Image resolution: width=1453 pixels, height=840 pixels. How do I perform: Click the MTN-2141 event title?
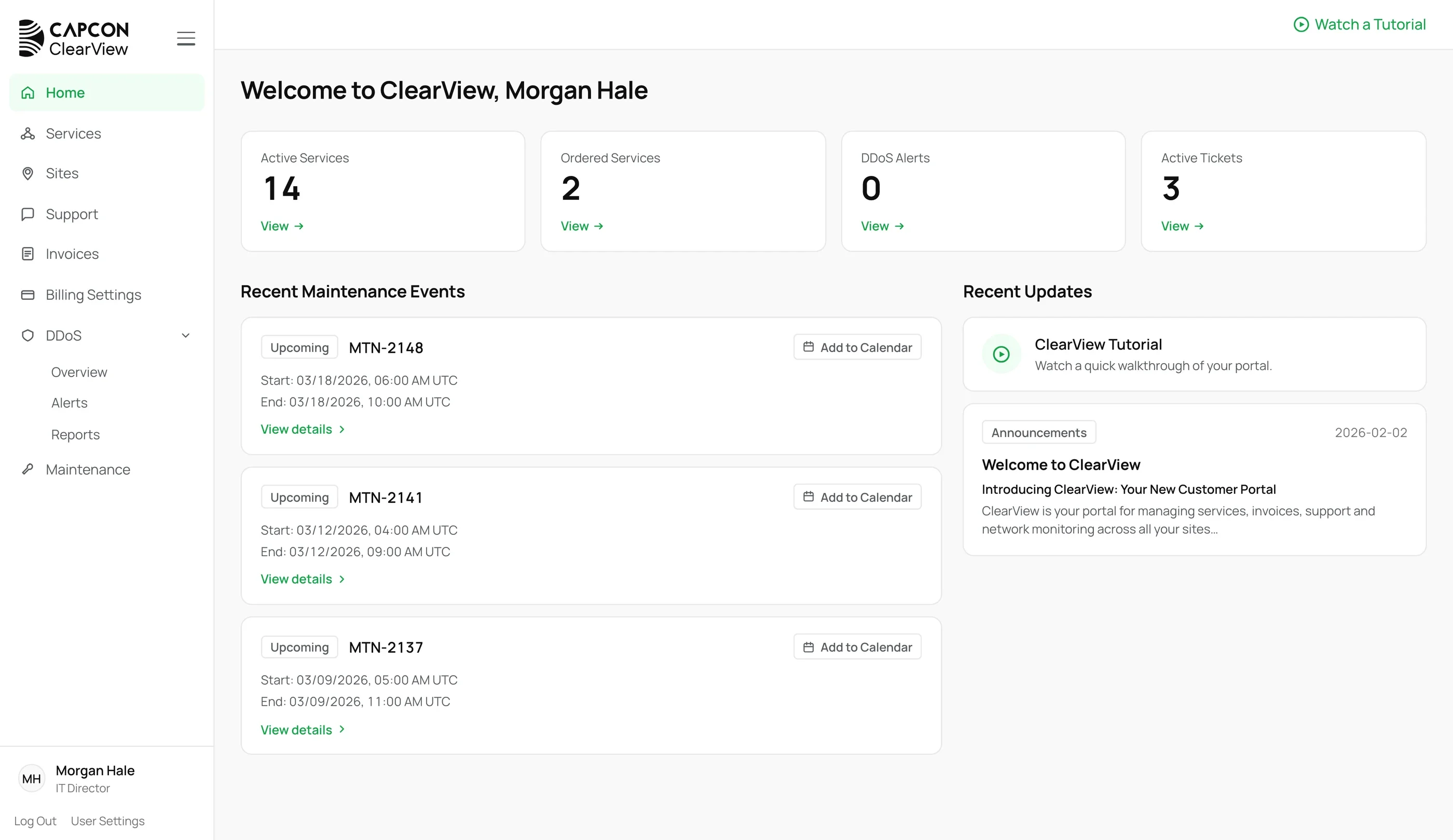[386, 498]
